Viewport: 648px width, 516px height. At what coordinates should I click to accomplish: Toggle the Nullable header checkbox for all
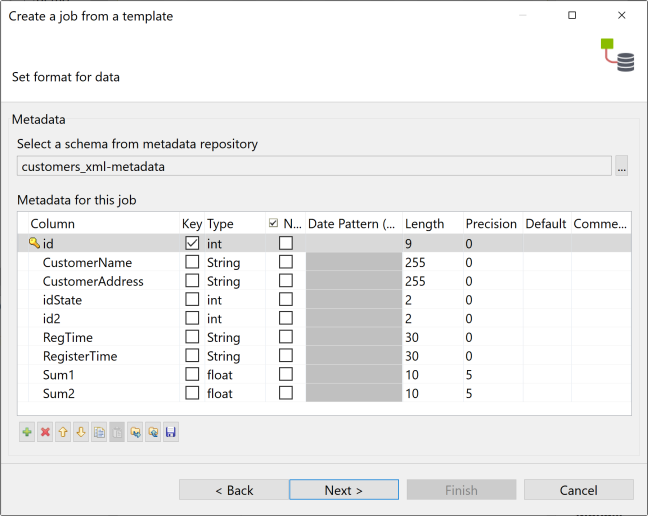[273, 224]
